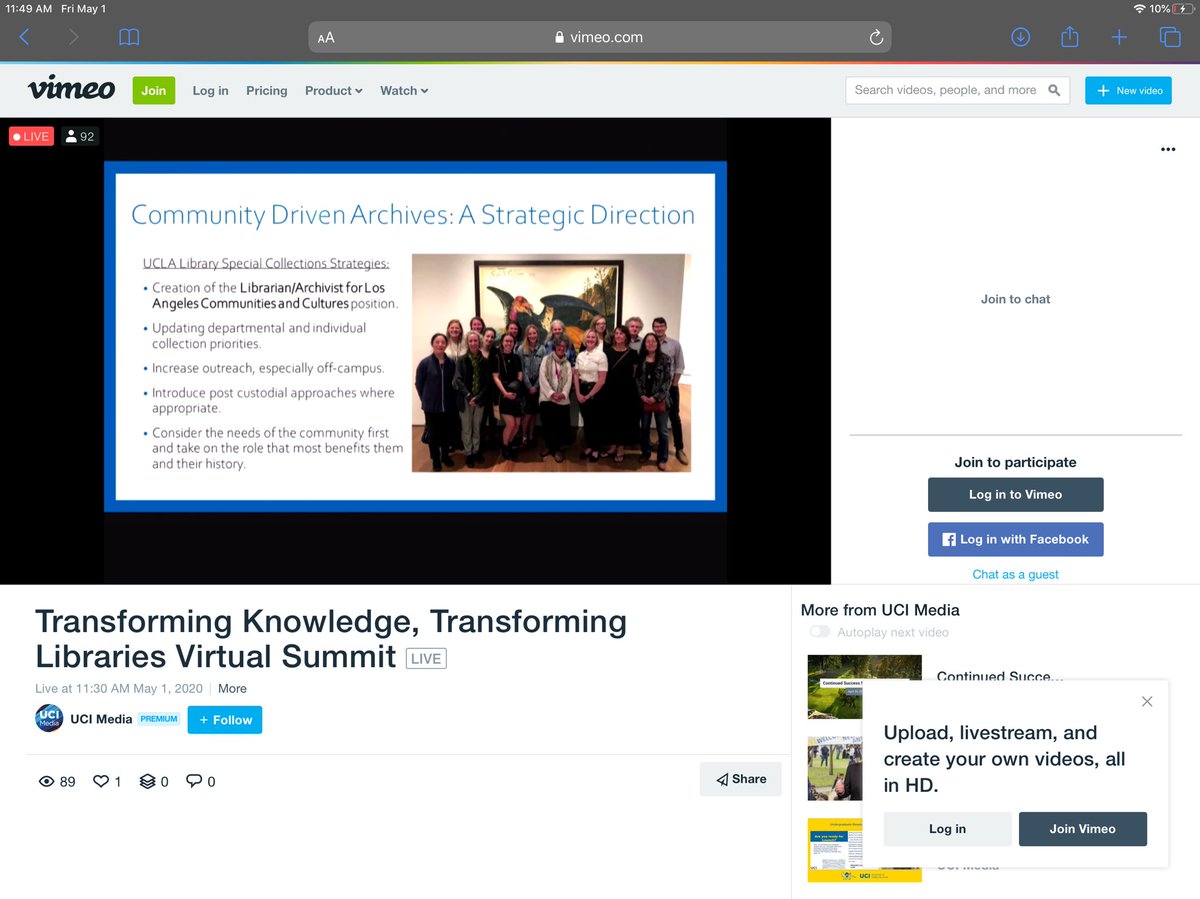The width and height of the screenshot is (1200, 899).
Task: Click the 92 viewers count badge
Action: (80, 136)
